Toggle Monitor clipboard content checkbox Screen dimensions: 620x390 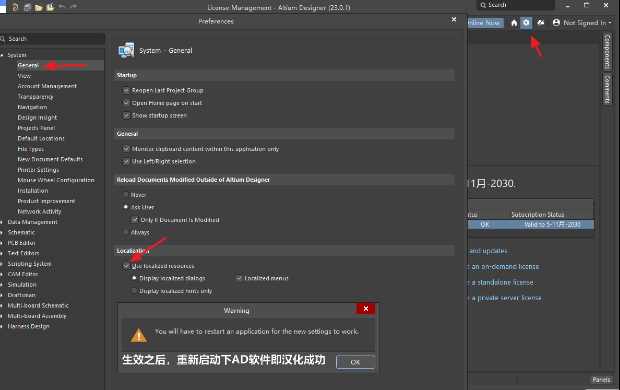coord(126,149)
